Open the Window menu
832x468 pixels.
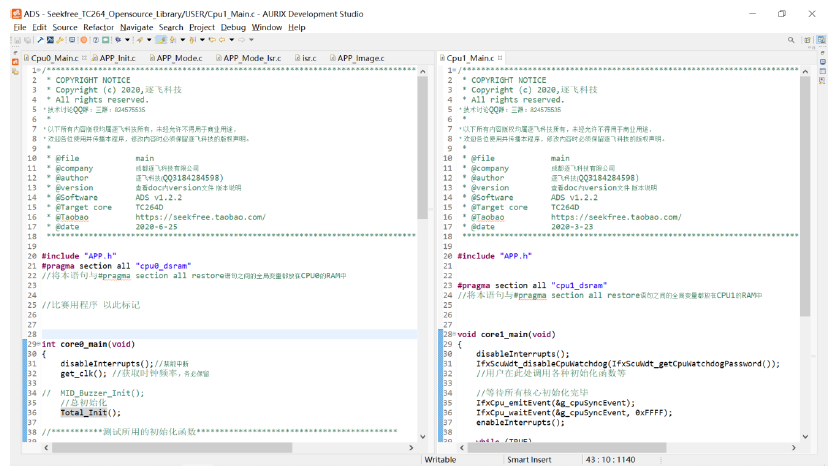pos(266,27)
